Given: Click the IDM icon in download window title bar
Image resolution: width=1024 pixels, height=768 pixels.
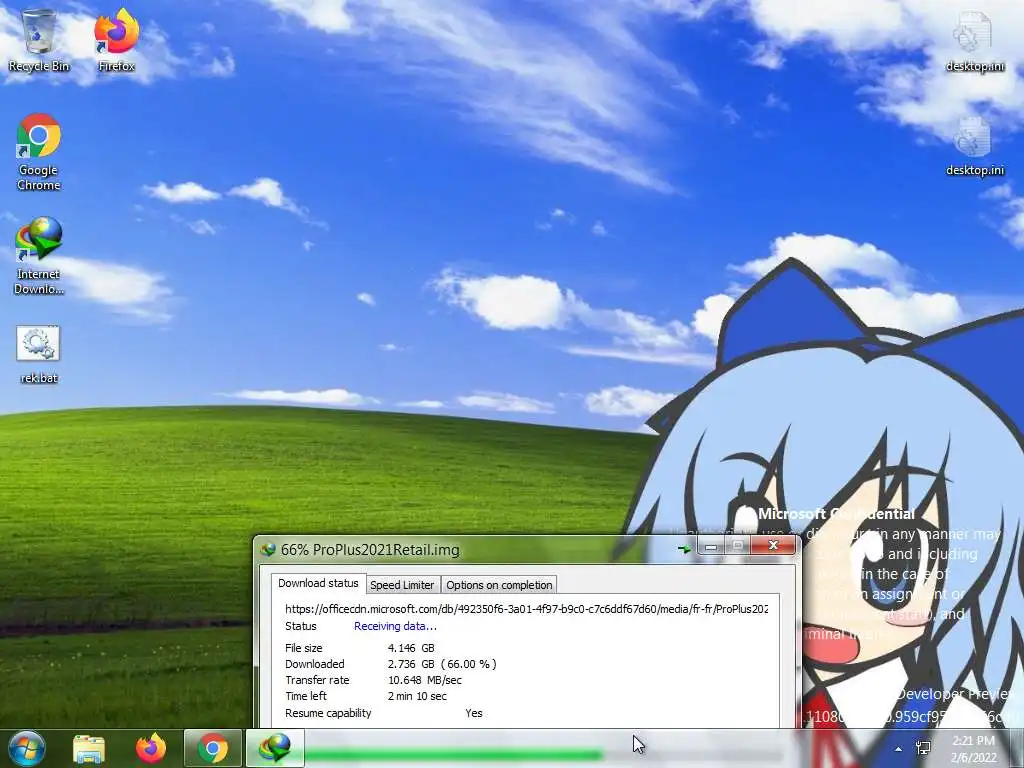Looking at the screenshot, I should [x=268, y=549].
